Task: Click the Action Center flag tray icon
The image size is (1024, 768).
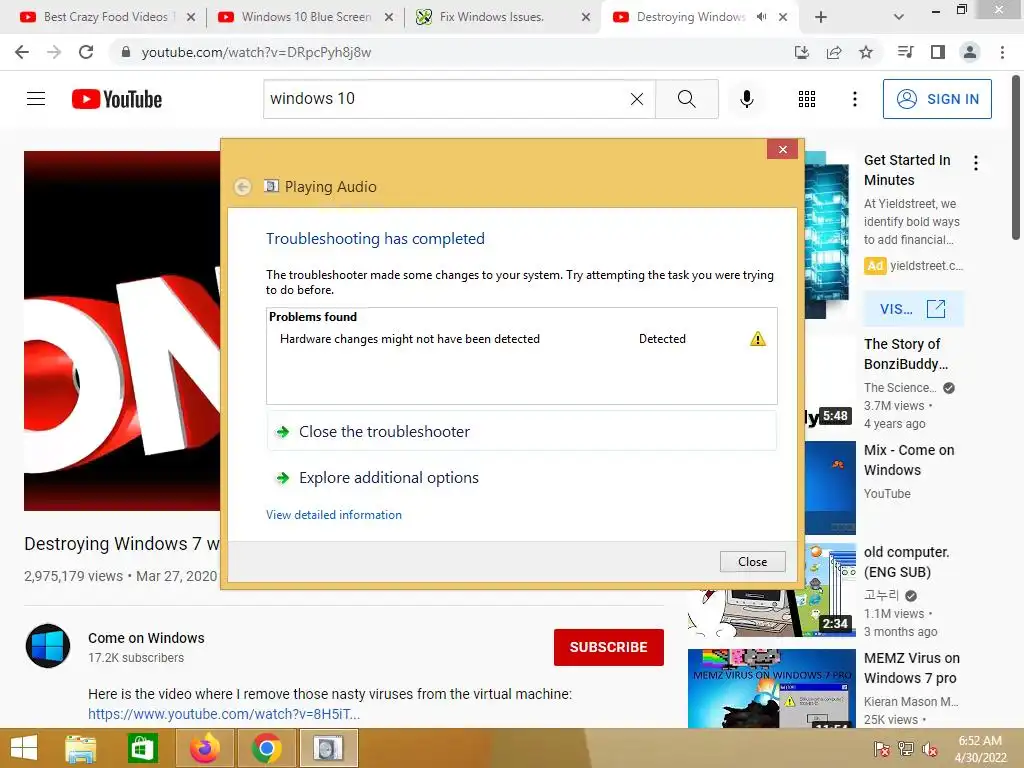Action: tap(882, 749)
